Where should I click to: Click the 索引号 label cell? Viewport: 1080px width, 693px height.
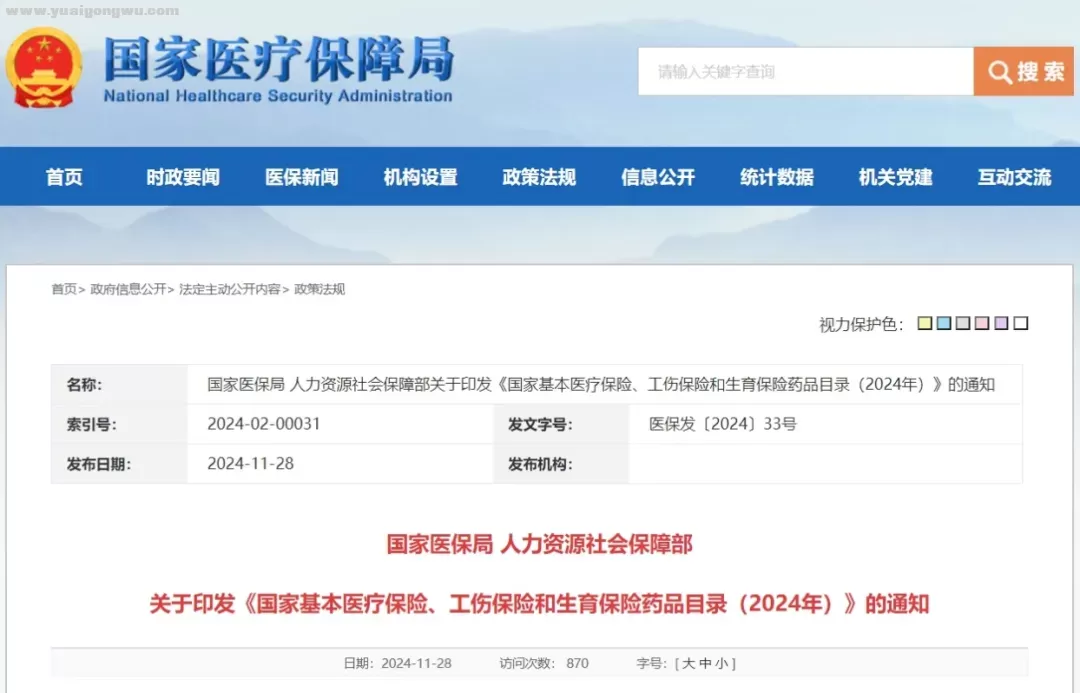(x=119, y=424)
